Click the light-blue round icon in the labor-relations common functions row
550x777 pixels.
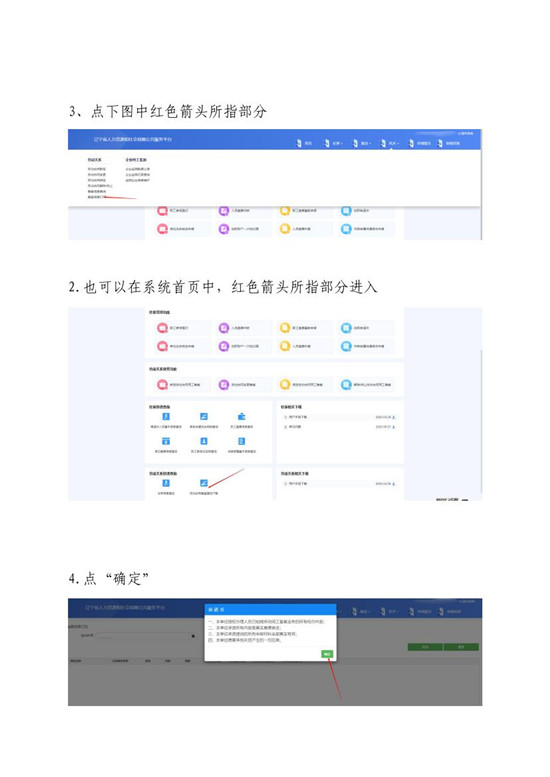click(346, 385)
